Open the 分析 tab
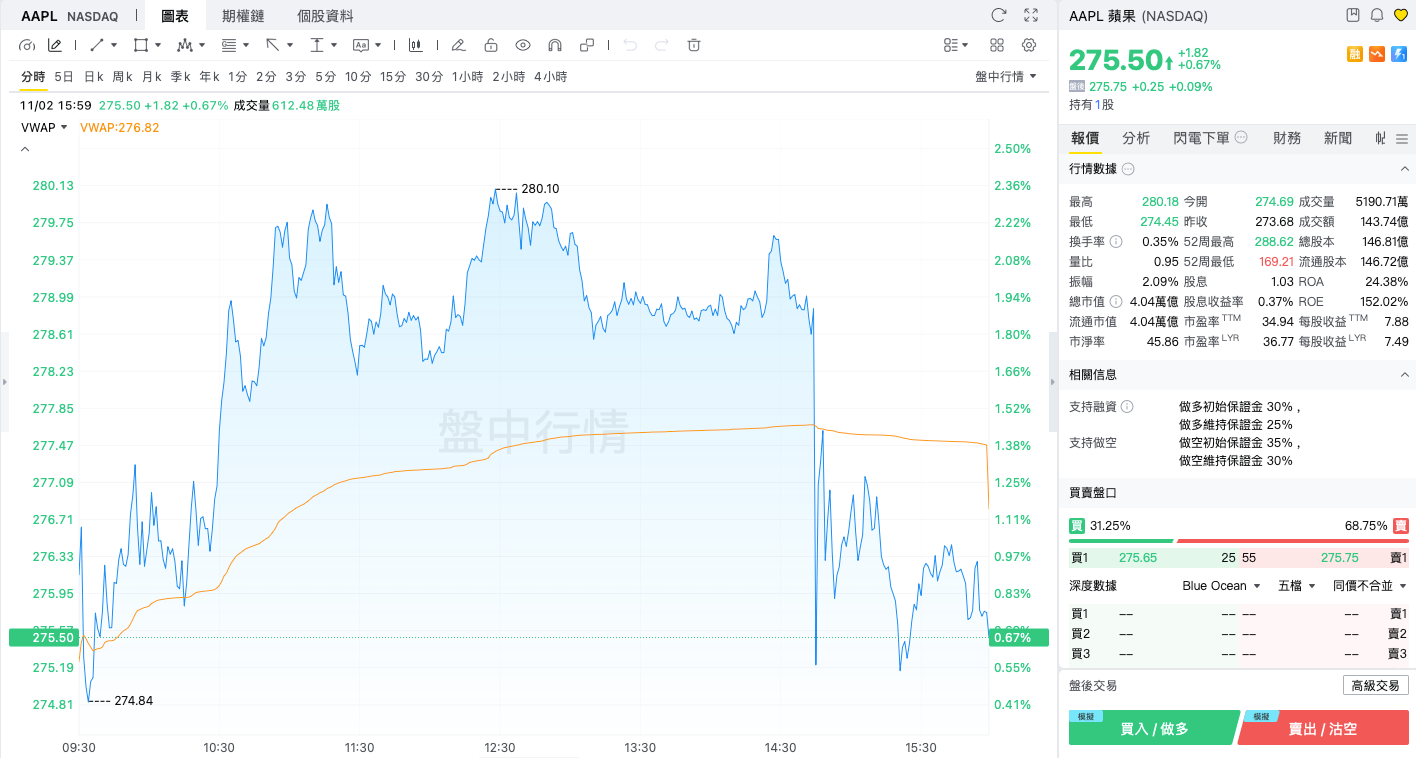 (x=1136, y=138)
